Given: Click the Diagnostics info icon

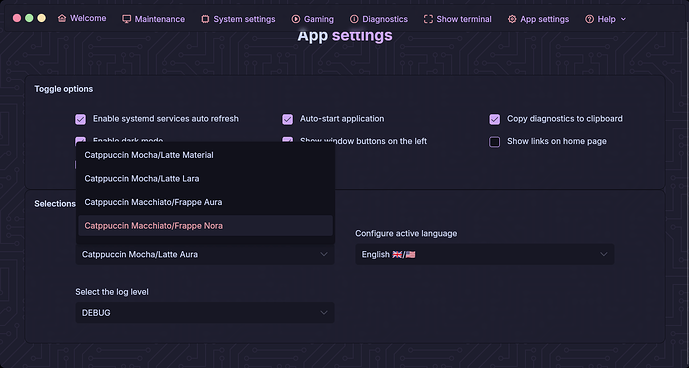Looking at the screenshot, I should (354, 19).
